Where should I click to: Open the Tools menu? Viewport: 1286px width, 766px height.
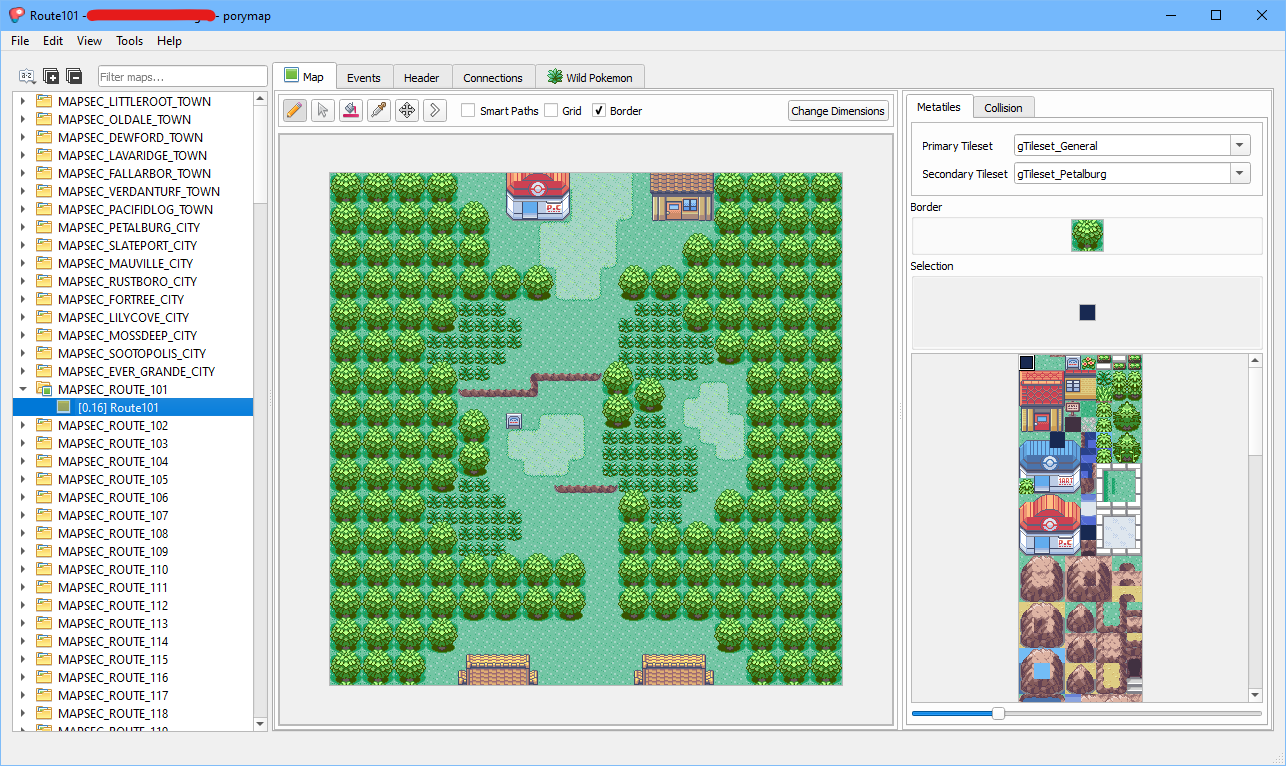129,41
